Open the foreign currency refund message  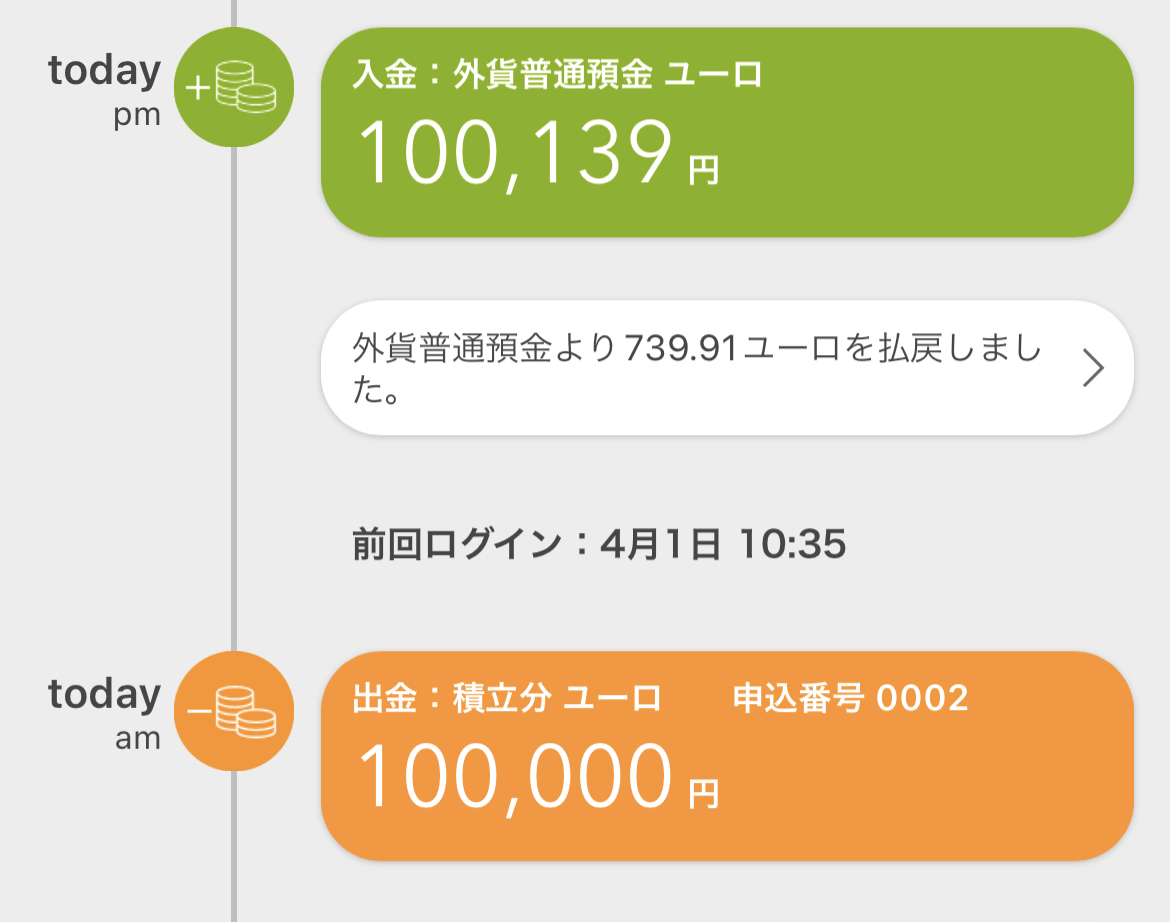728,368
